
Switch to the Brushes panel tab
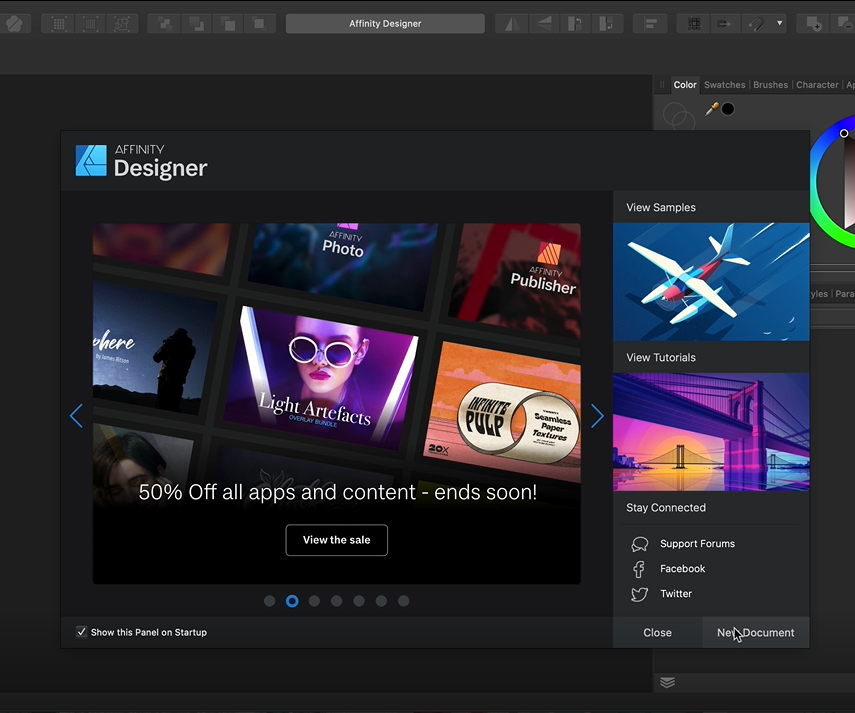770,84
